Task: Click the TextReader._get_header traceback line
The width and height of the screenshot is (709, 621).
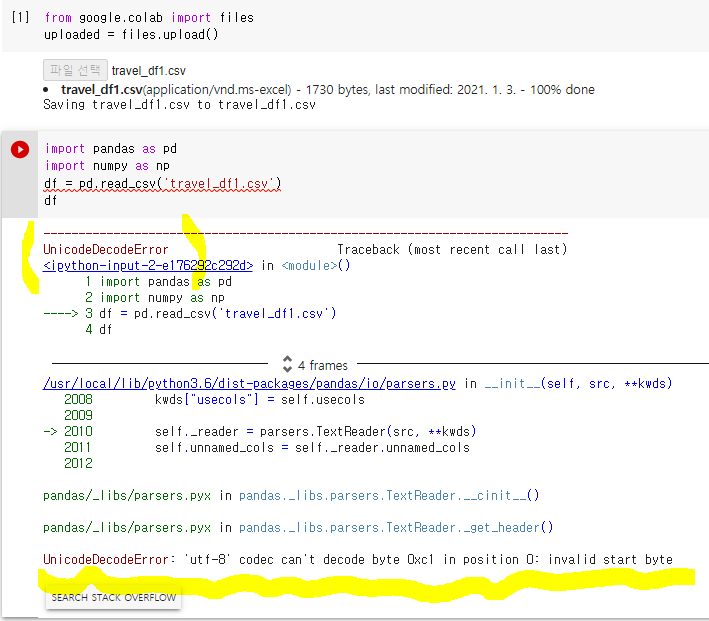Action: (x=298, y=527)
